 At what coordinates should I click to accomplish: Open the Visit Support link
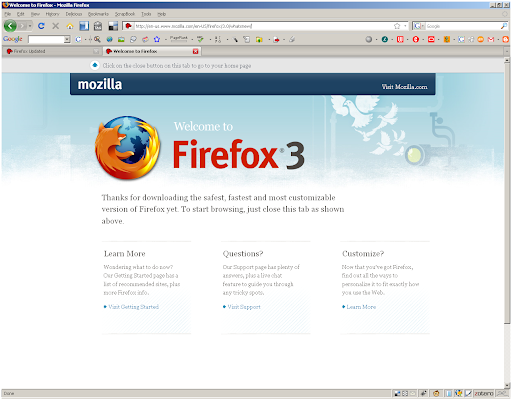point(244,307)
